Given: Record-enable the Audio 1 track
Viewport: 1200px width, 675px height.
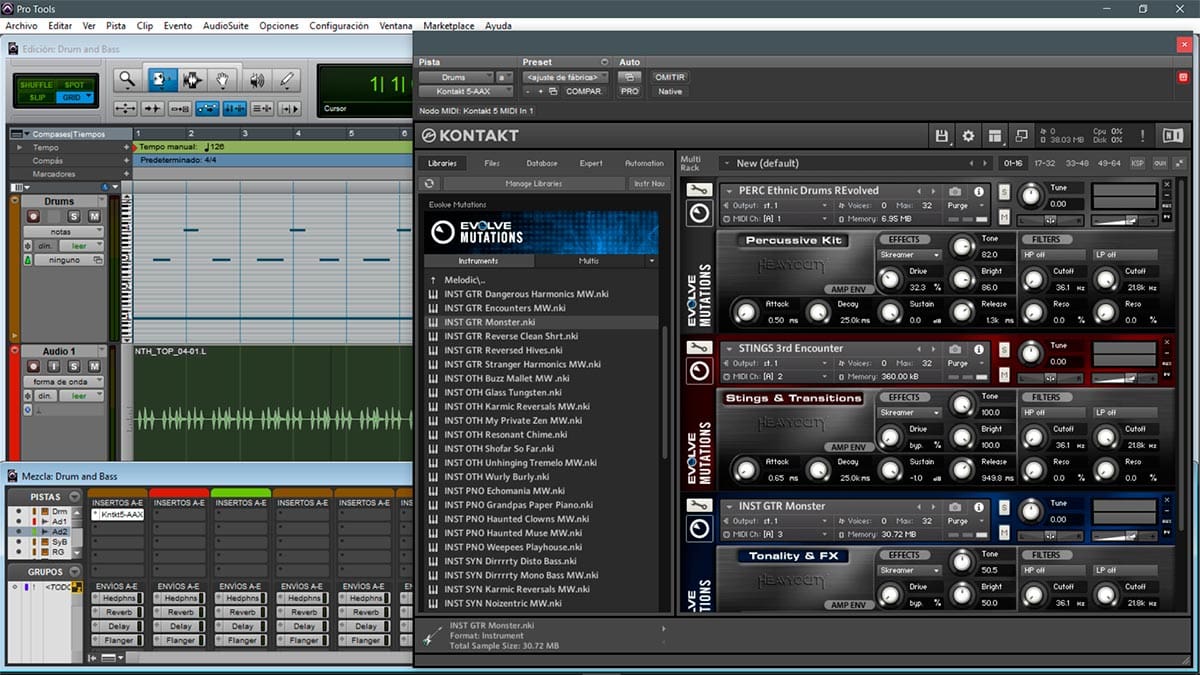Looking at the screenshot, I should tap(33, 367).
